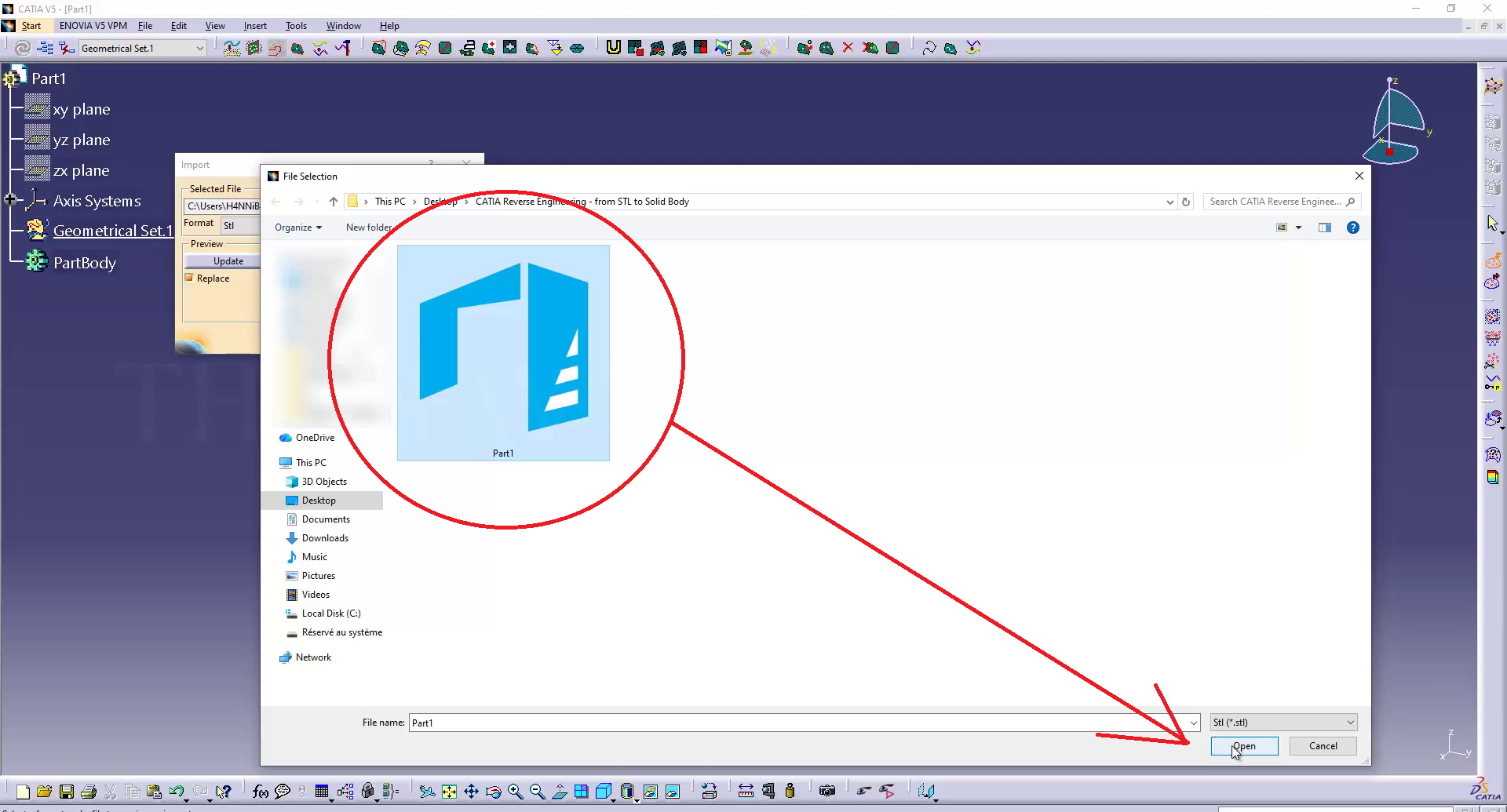The height and width of the screenshot is (812, 1507).
Task: Click the Print icon in bottom toolbar
Action: [x=89, y=792]
